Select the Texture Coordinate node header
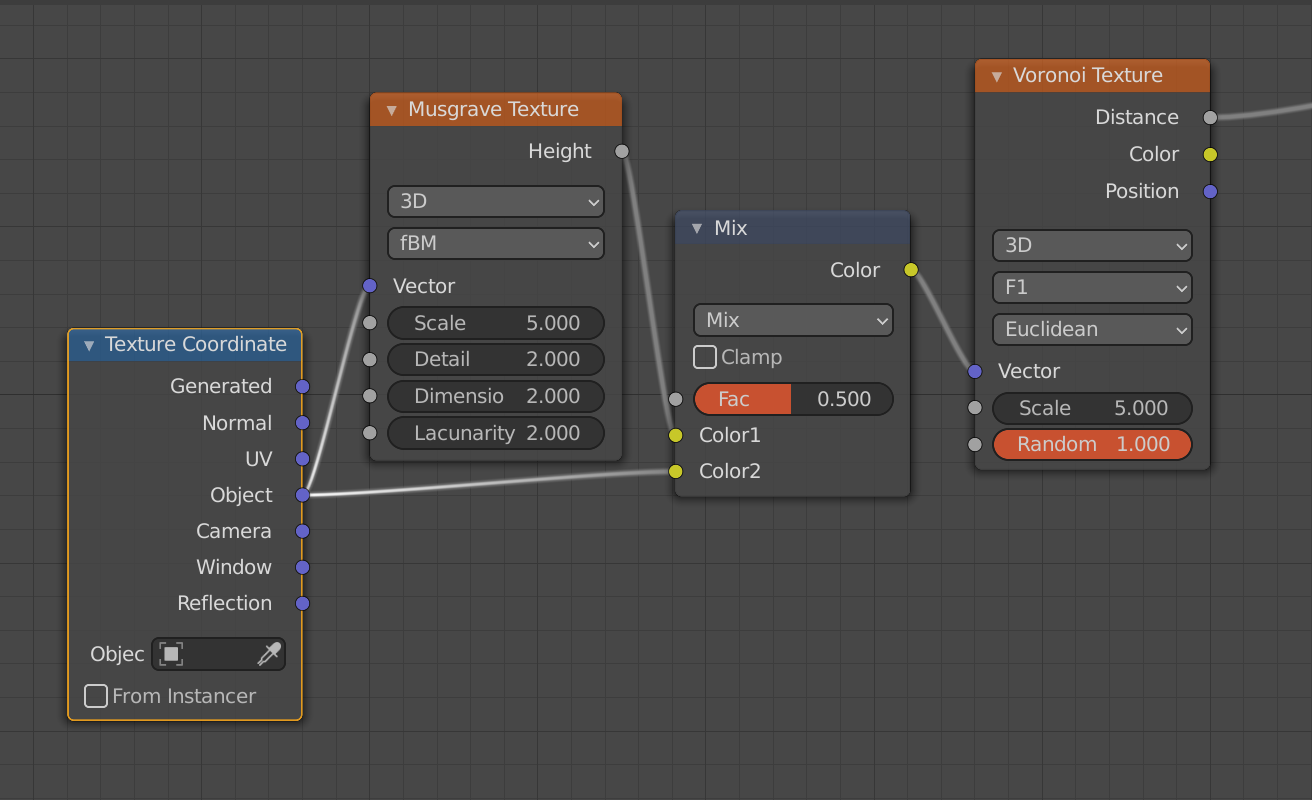 coord(185,345)
